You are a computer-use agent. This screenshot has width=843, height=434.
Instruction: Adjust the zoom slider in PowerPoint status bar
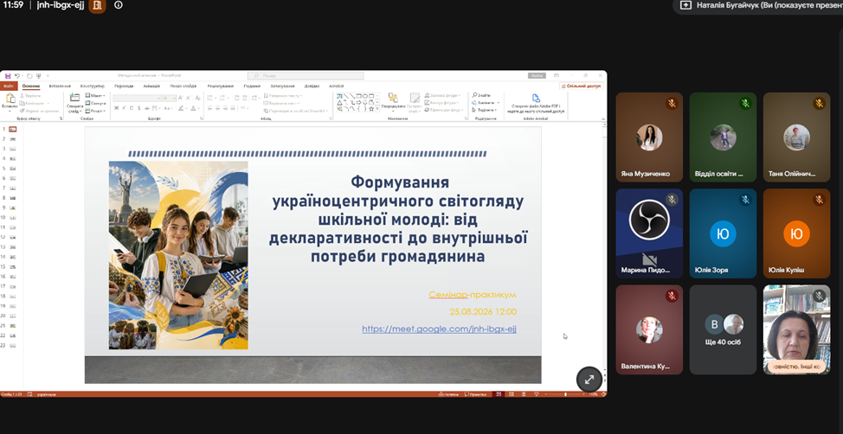click(x=566, y=394)
